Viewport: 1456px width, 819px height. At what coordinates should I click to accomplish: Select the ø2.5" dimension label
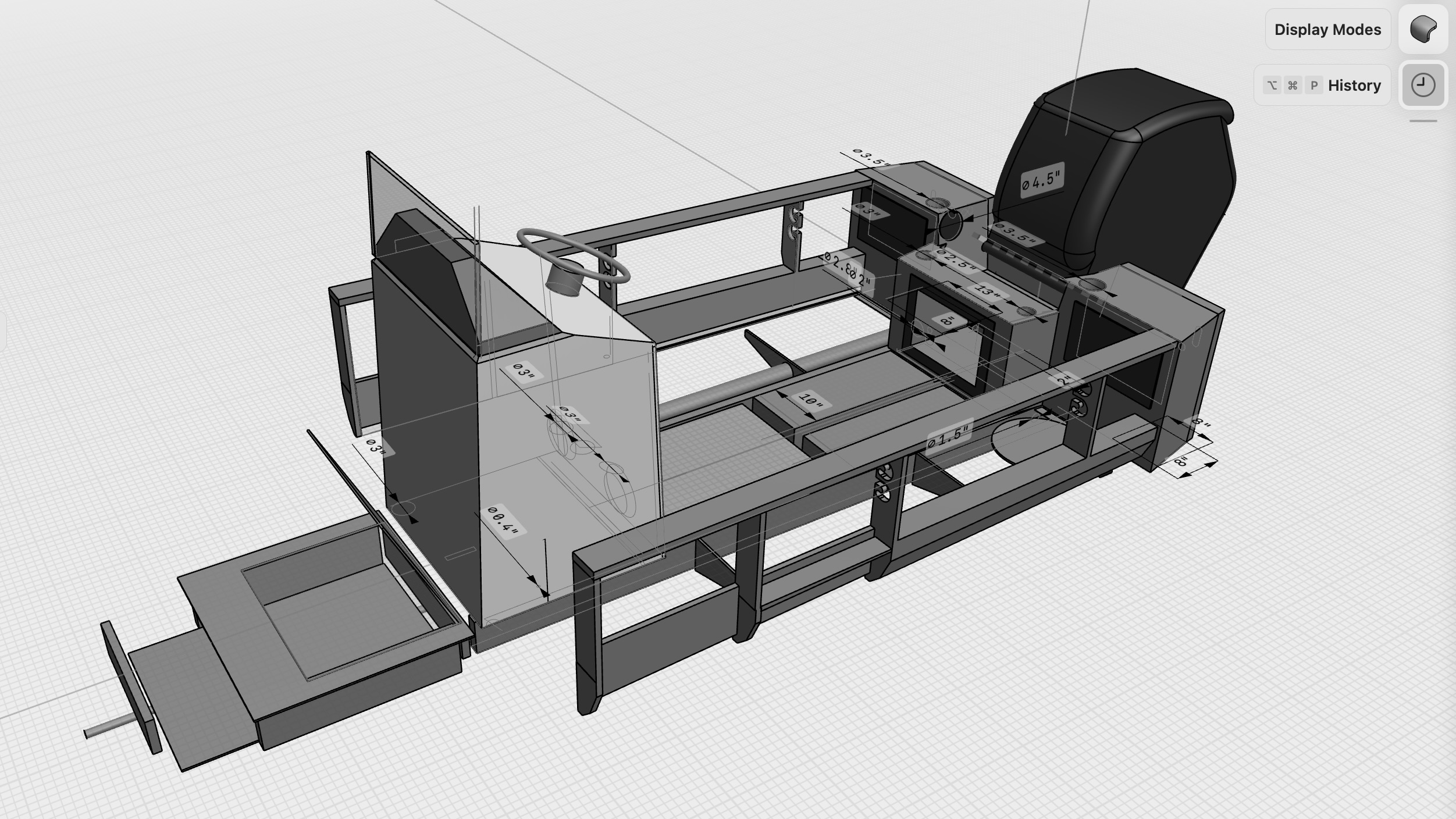956,260
